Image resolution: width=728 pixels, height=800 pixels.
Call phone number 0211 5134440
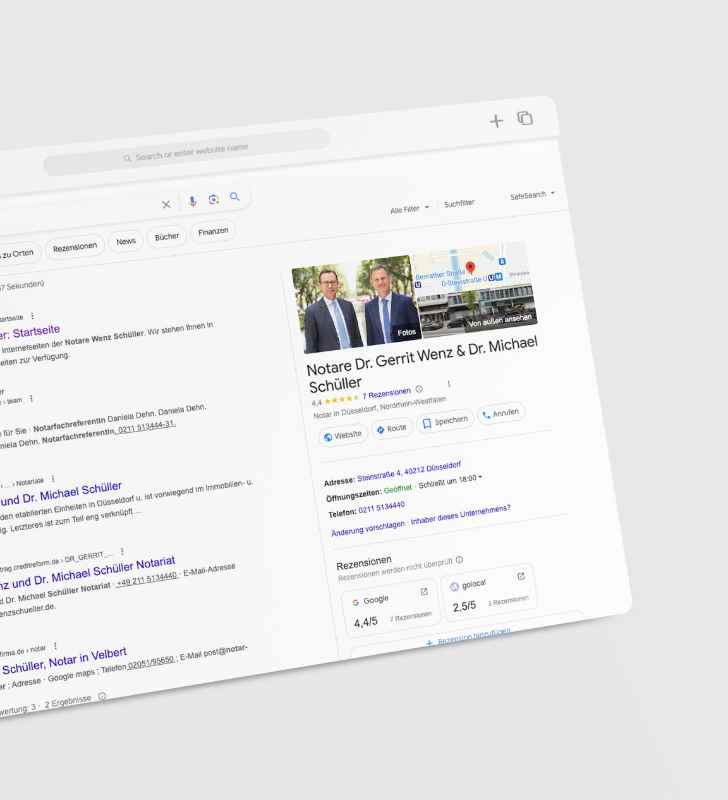(x=382, y=508)
